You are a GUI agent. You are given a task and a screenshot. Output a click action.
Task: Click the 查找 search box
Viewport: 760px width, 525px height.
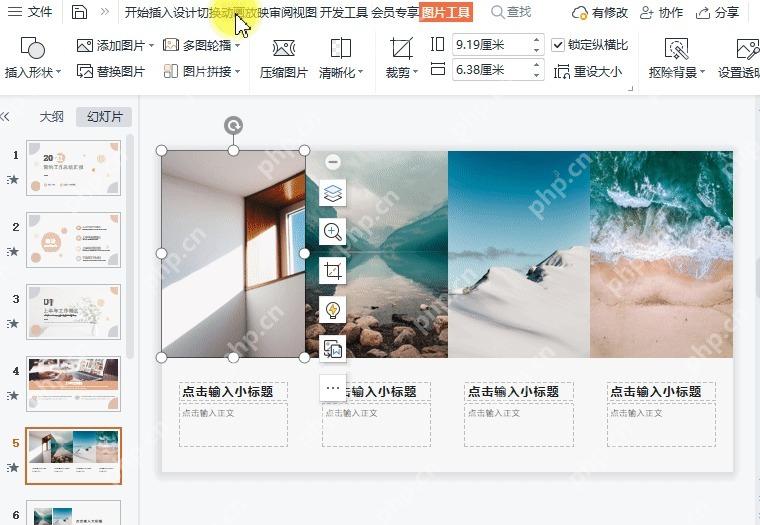click(x=511, y=12)
